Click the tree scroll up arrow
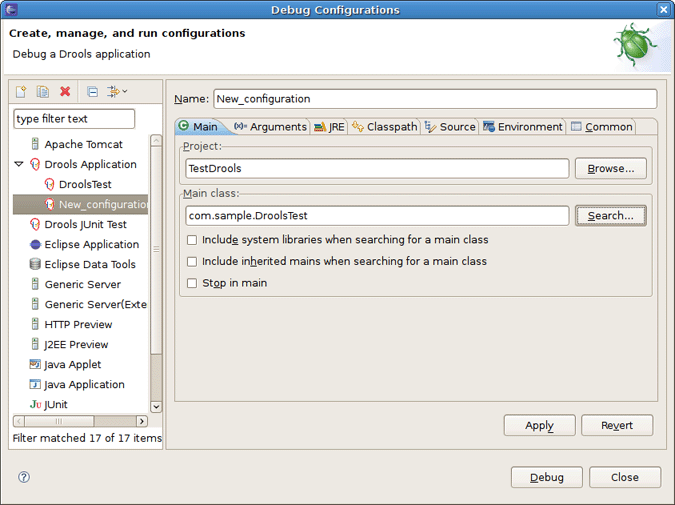The width and height of the screenshot is (675, 505). [x=156, y=140]
